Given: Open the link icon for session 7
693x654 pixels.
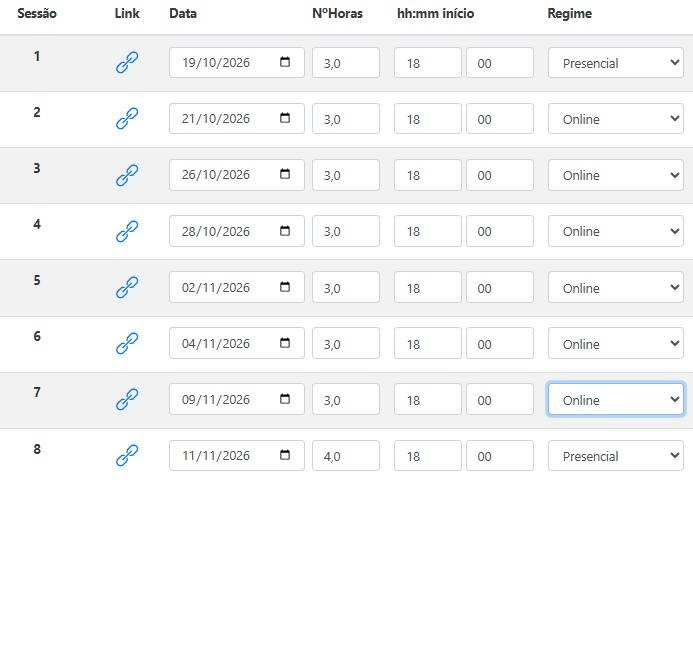Looking at the screenshot, I should [x=127, y=399].
